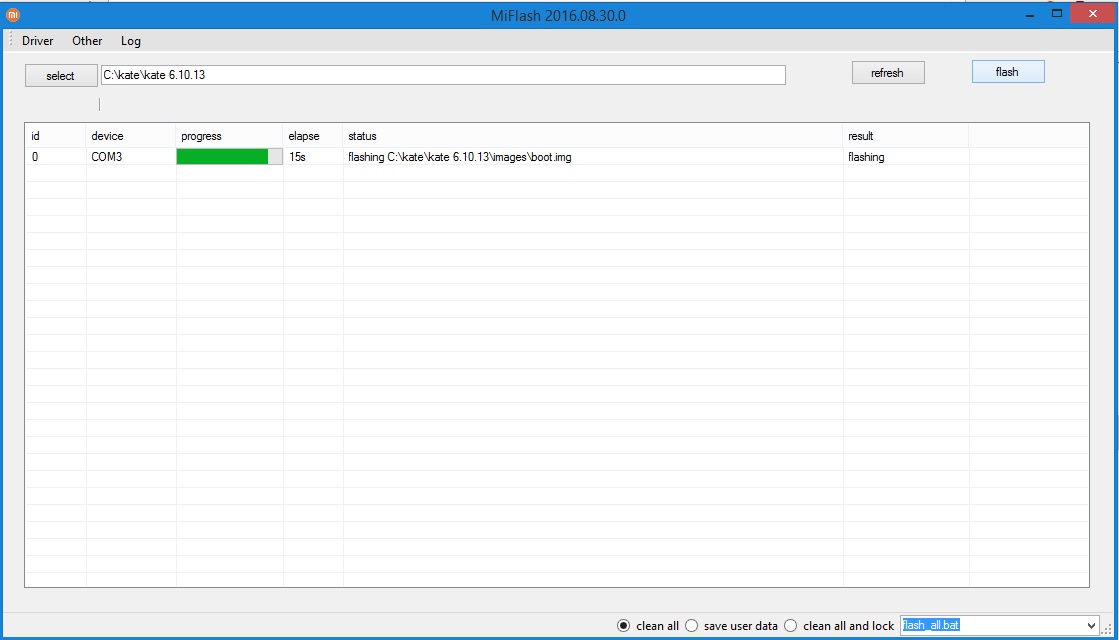Image resolution: width=1119 pixels, height=640 pixels.
Task: Click the MiFlash Mi logo icon
Action: (13, 14)
